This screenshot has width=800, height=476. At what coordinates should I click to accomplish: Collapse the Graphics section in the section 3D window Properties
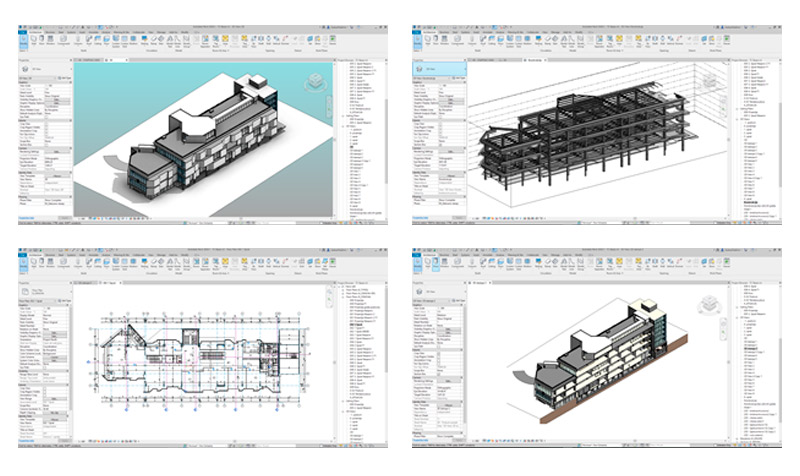[x=462, y=305]
